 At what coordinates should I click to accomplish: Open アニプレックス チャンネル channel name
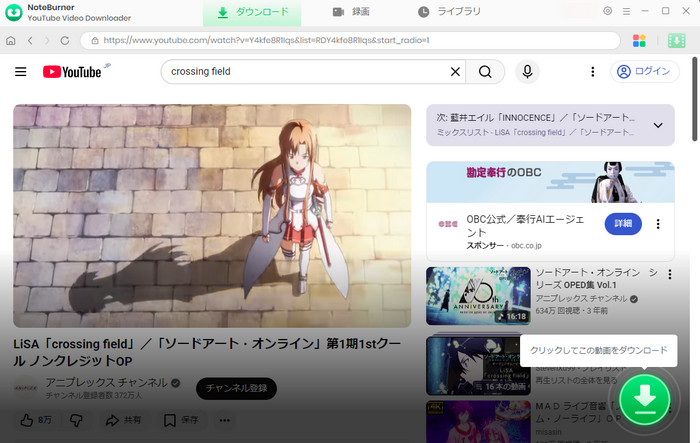[106, 383]
